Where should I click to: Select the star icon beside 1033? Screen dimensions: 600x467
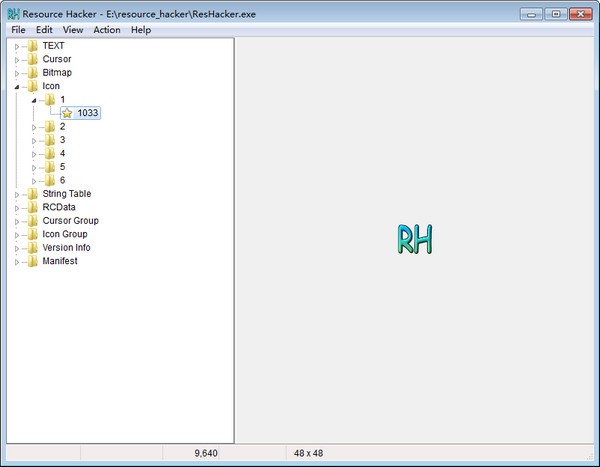tap(67, 113)
